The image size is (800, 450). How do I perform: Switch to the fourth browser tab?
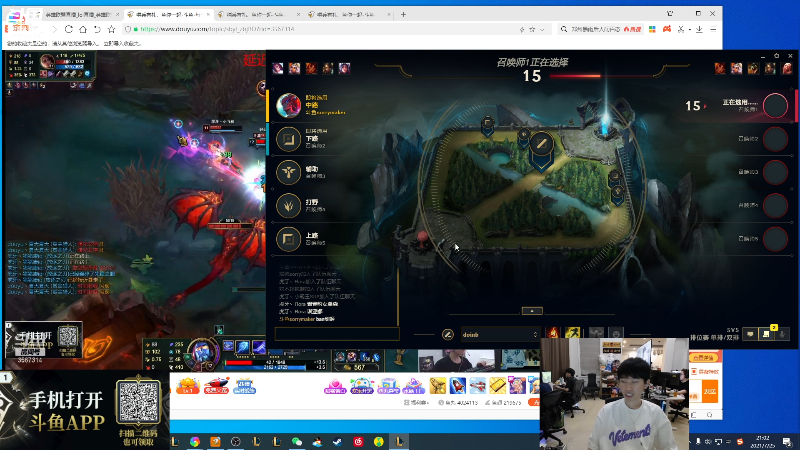pos(348,14)
